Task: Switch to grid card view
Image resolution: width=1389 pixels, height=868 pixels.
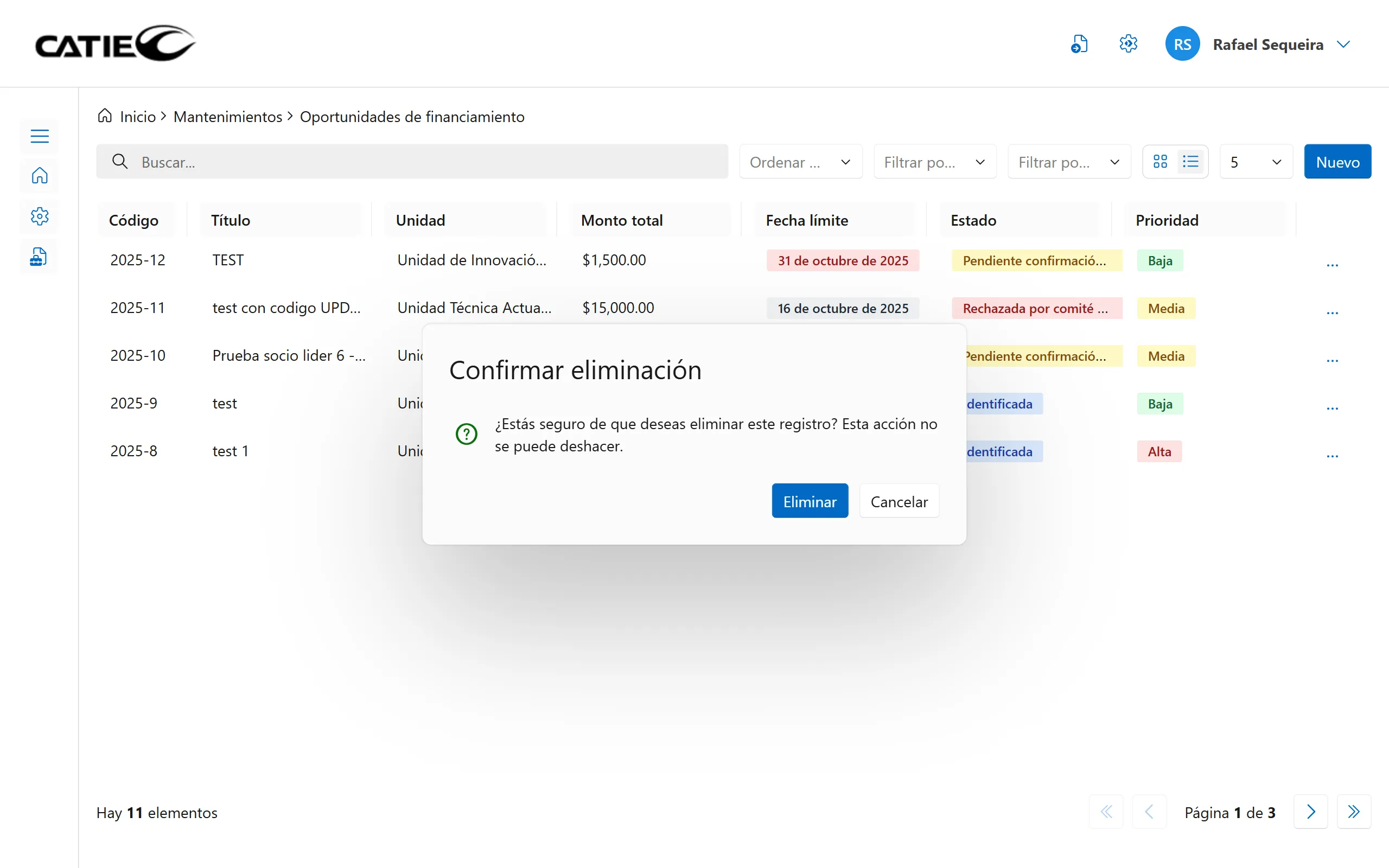Action: pos(1160,162)
